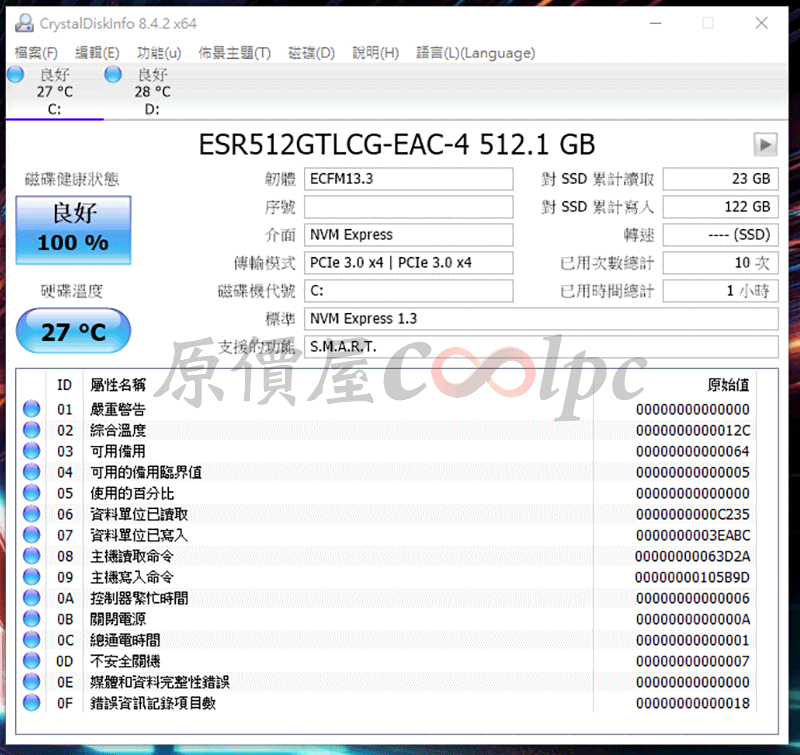Screen dimensions: 800x755
Task: Switch to the C: disk tab
Action: [x=55, y=91]
